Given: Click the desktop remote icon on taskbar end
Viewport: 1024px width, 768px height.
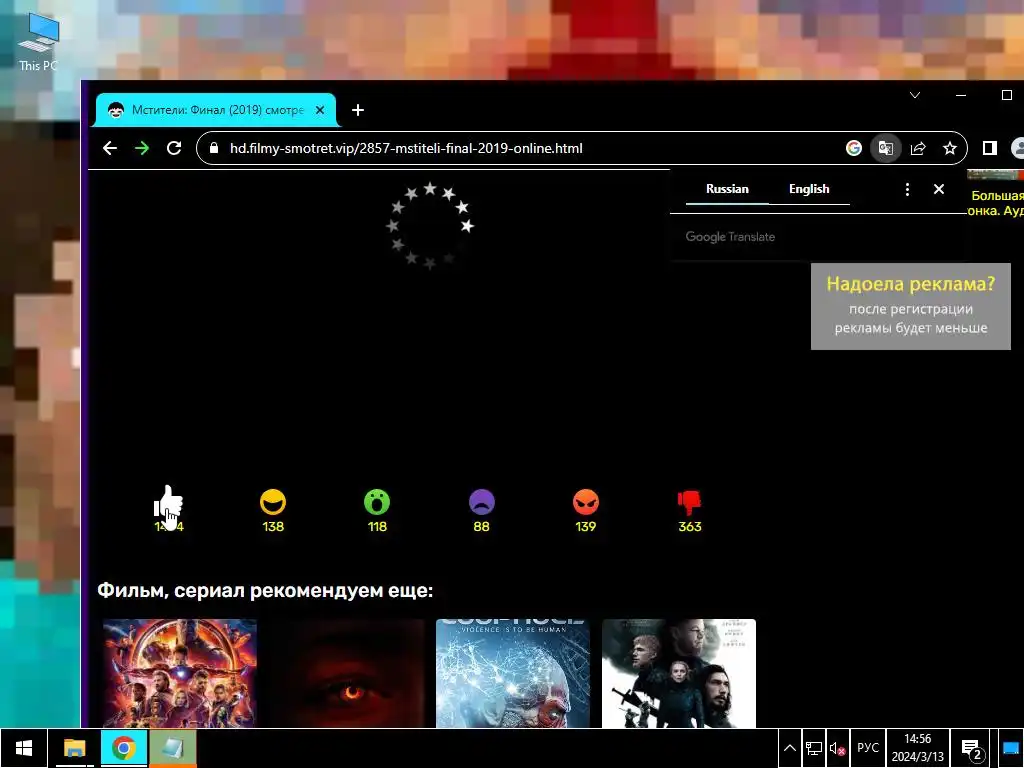Looking at the screenshot, I should click(x=1011, y=748).
